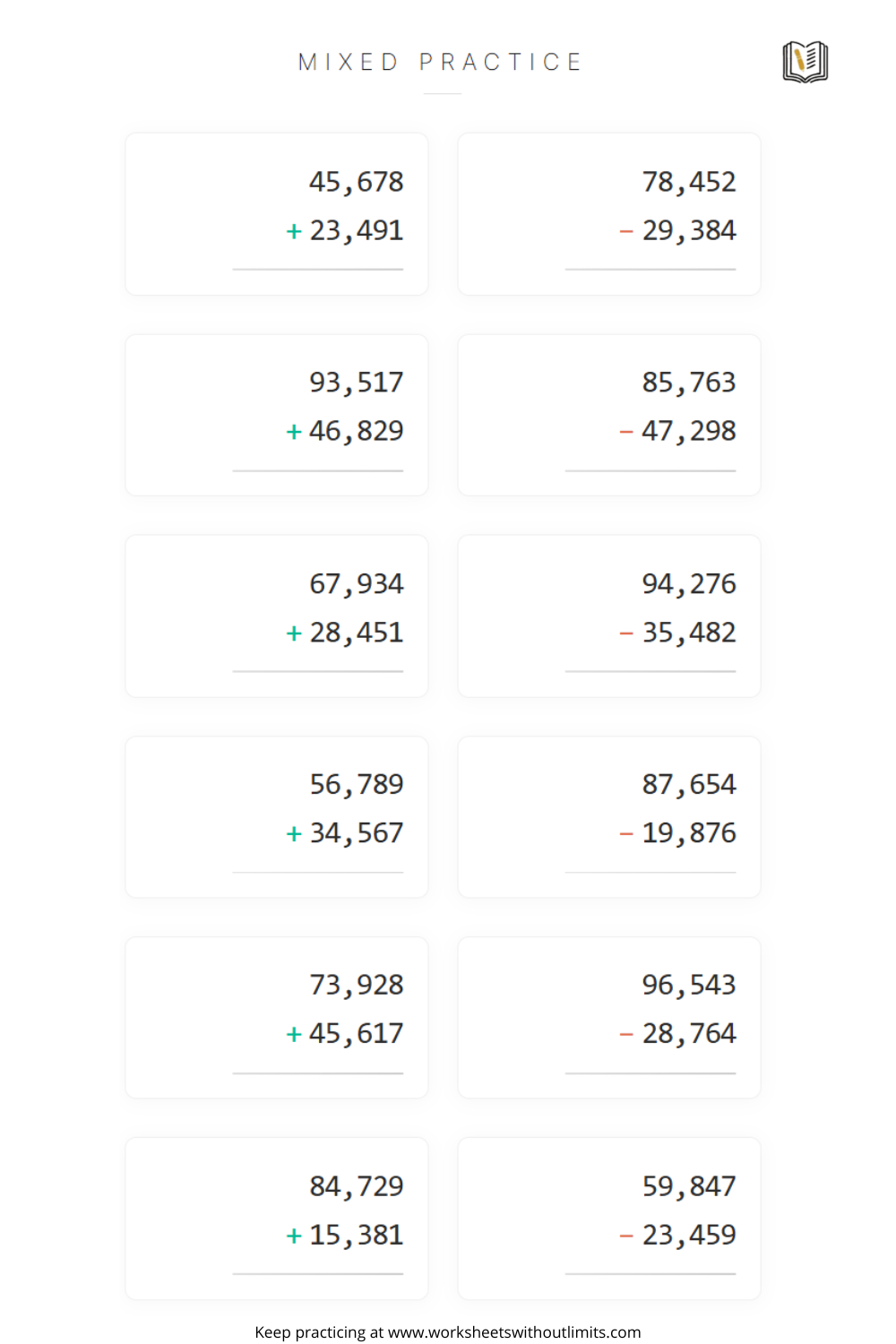Click the open book logo icon

coord(805,62)
